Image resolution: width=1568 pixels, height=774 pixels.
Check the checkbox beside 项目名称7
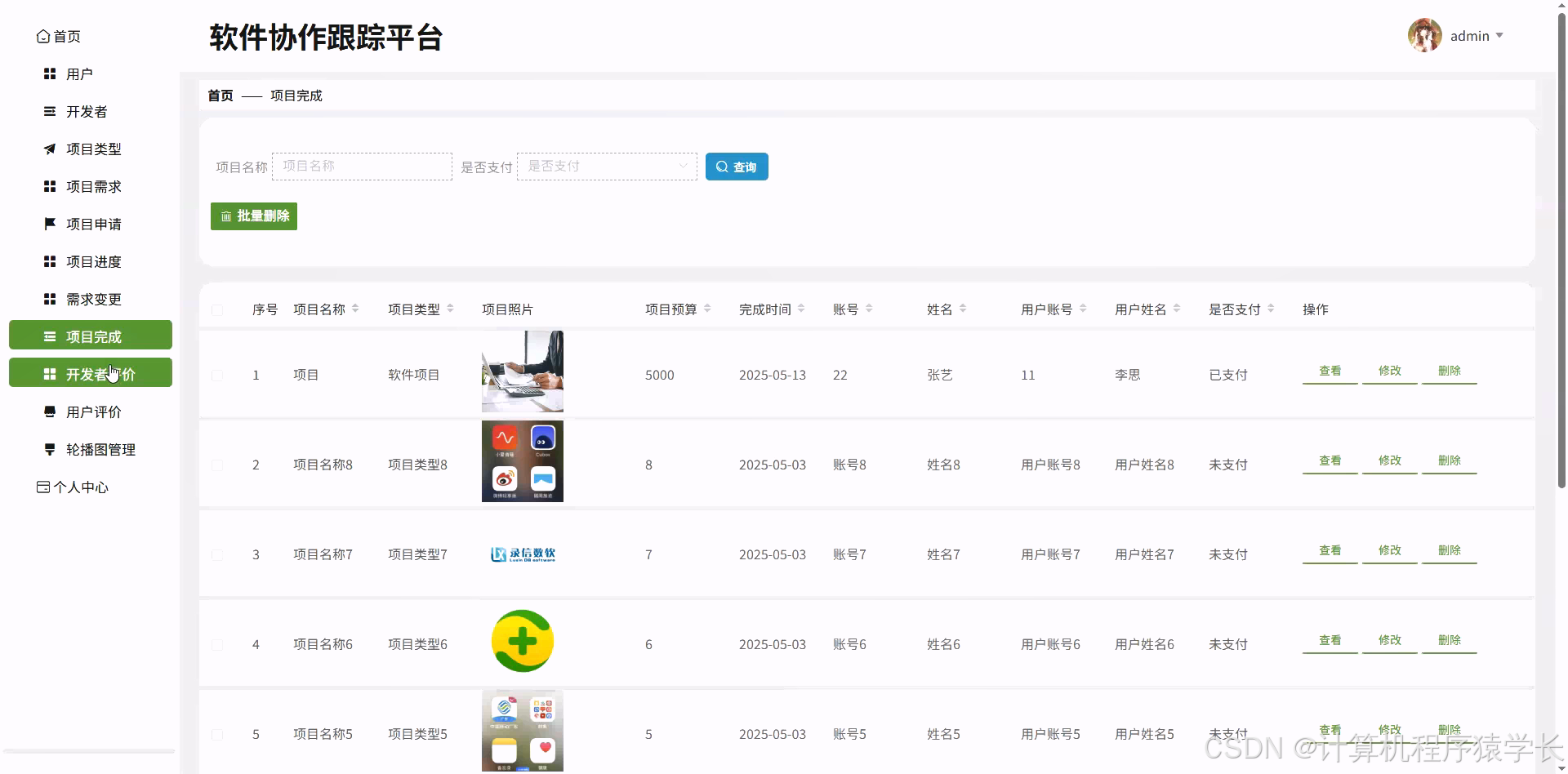(x=217, y=554)
